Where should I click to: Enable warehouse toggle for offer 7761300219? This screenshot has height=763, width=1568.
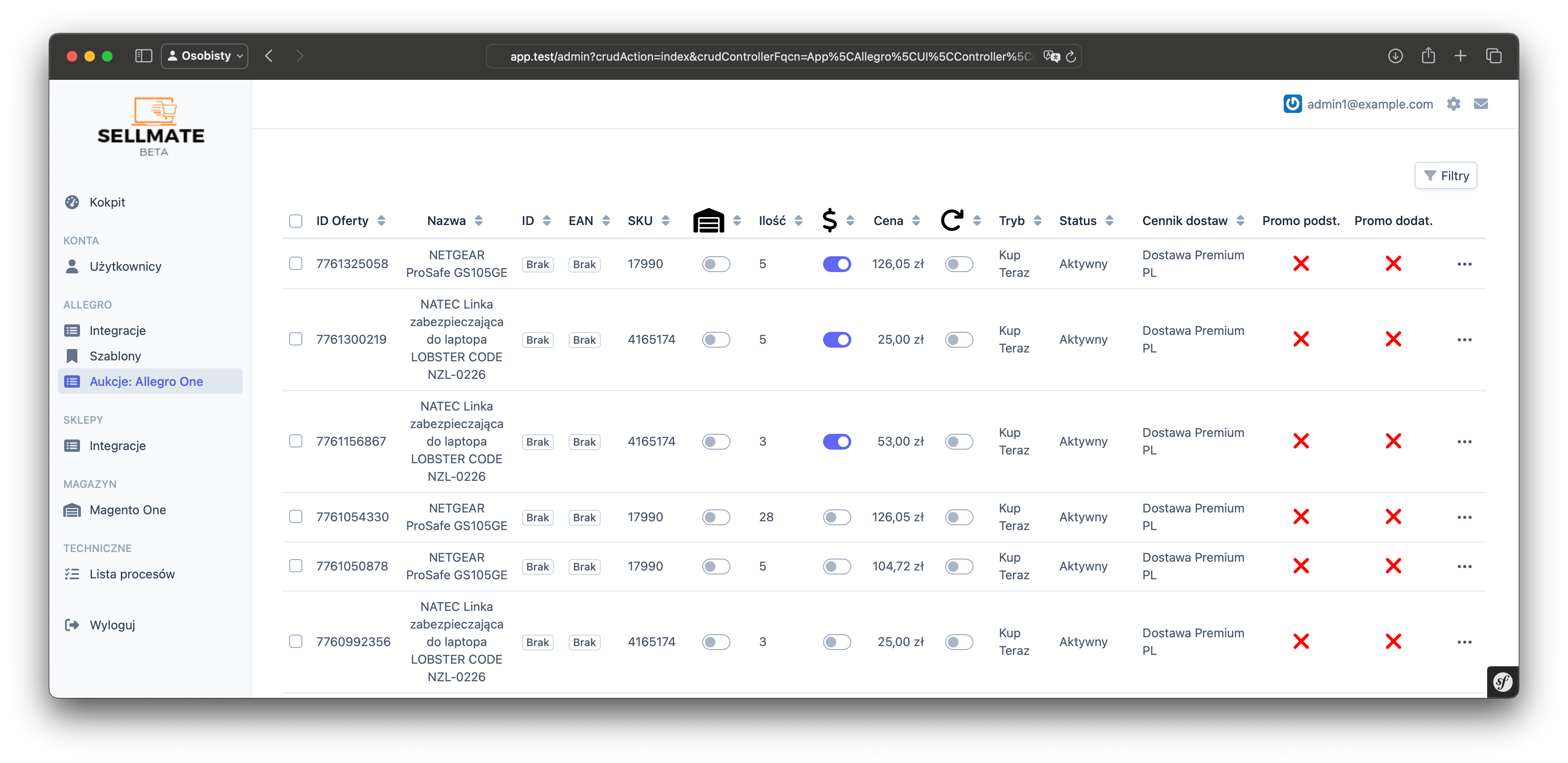tap(716, 340)
